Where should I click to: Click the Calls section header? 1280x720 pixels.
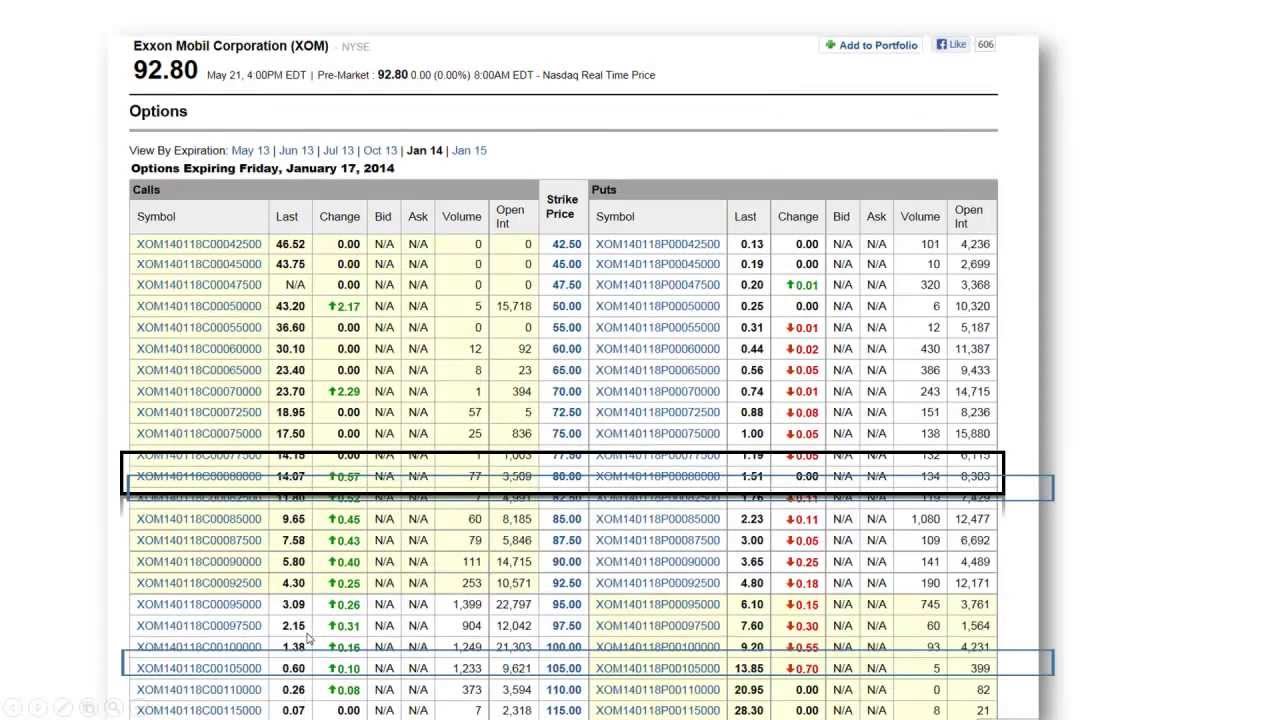[x=147, y=190]
